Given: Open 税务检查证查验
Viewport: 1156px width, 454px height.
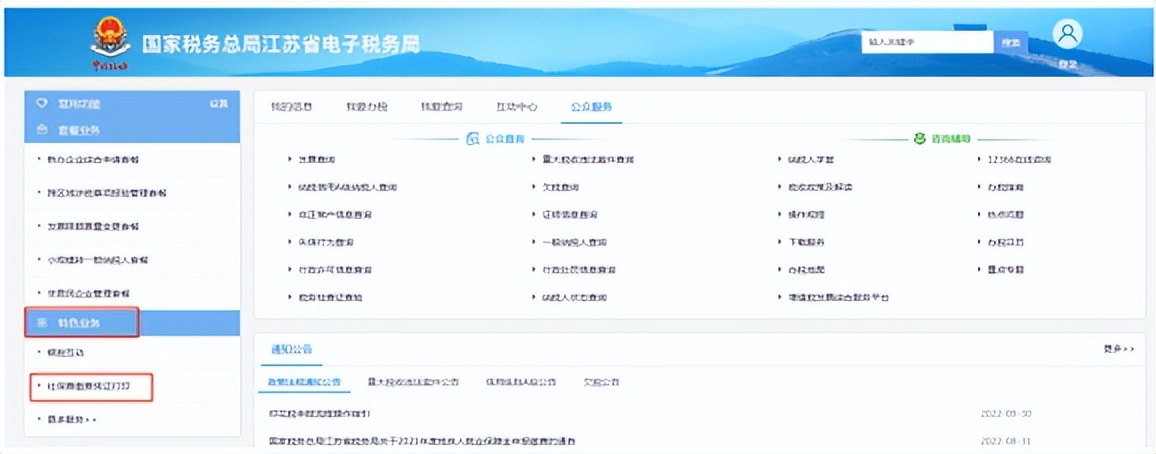Looking at the screenshot, I should [x=330, y=297].
